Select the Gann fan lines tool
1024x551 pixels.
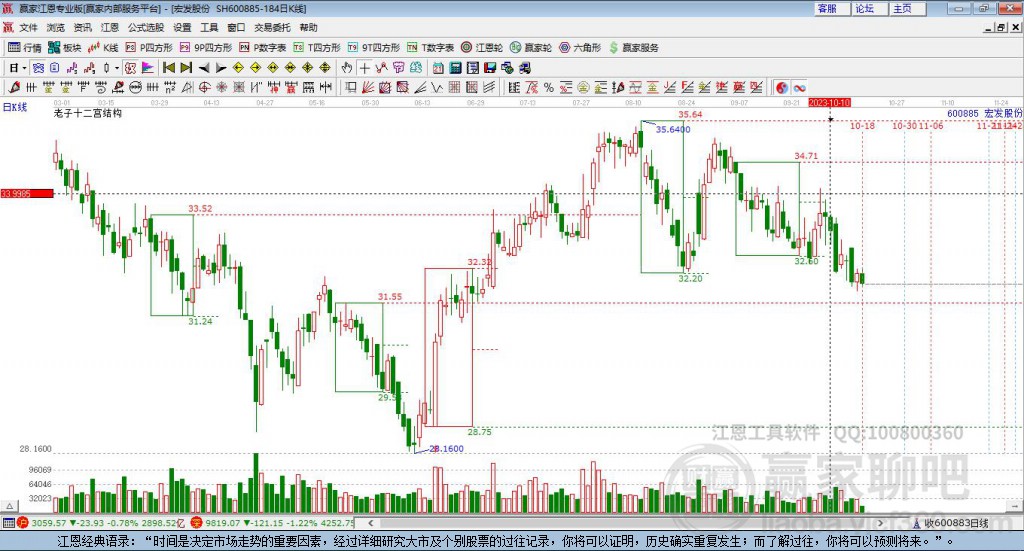pyautogui.click(x=368, y=87)
